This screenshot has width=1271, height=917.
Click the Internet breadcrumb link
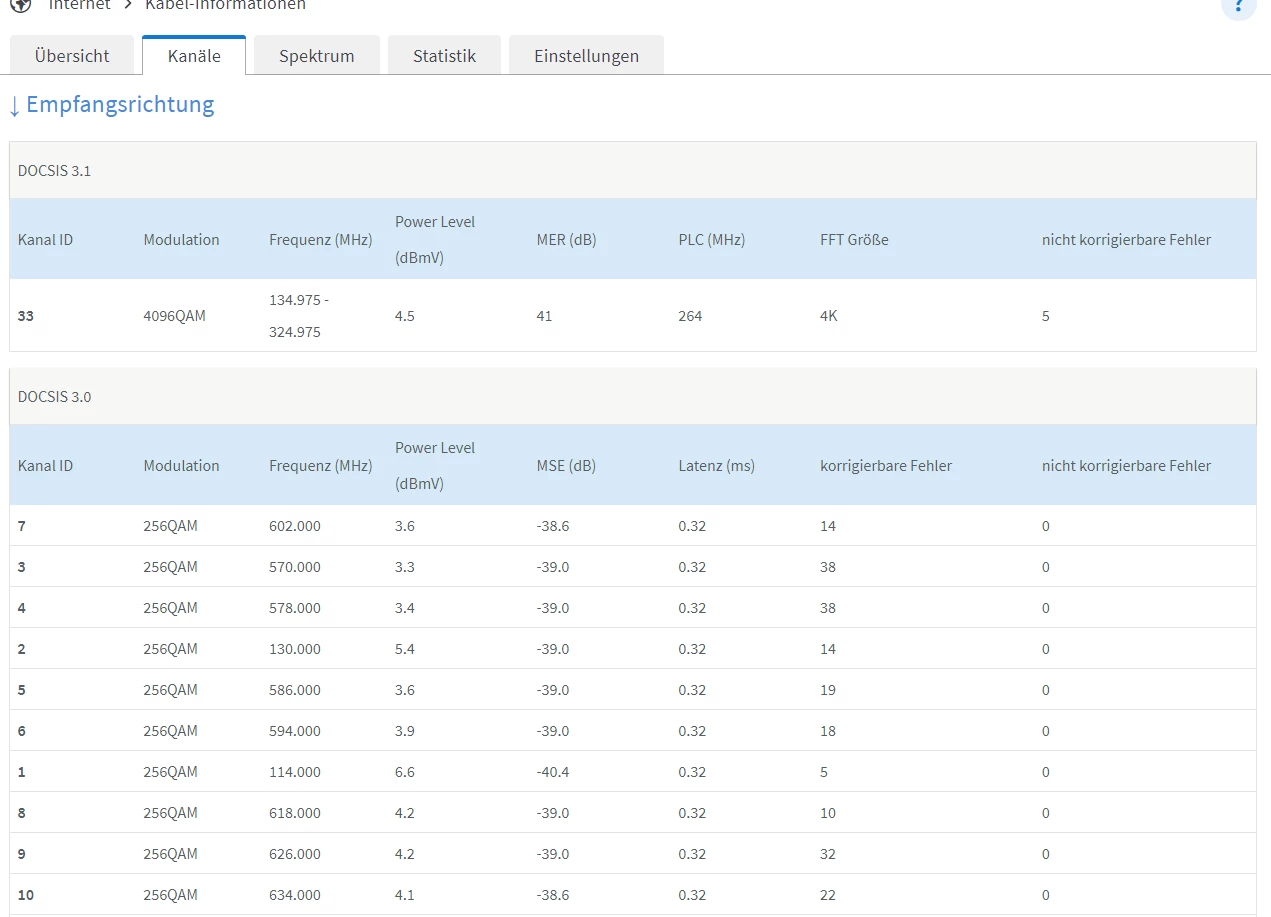tap(80, 5)
